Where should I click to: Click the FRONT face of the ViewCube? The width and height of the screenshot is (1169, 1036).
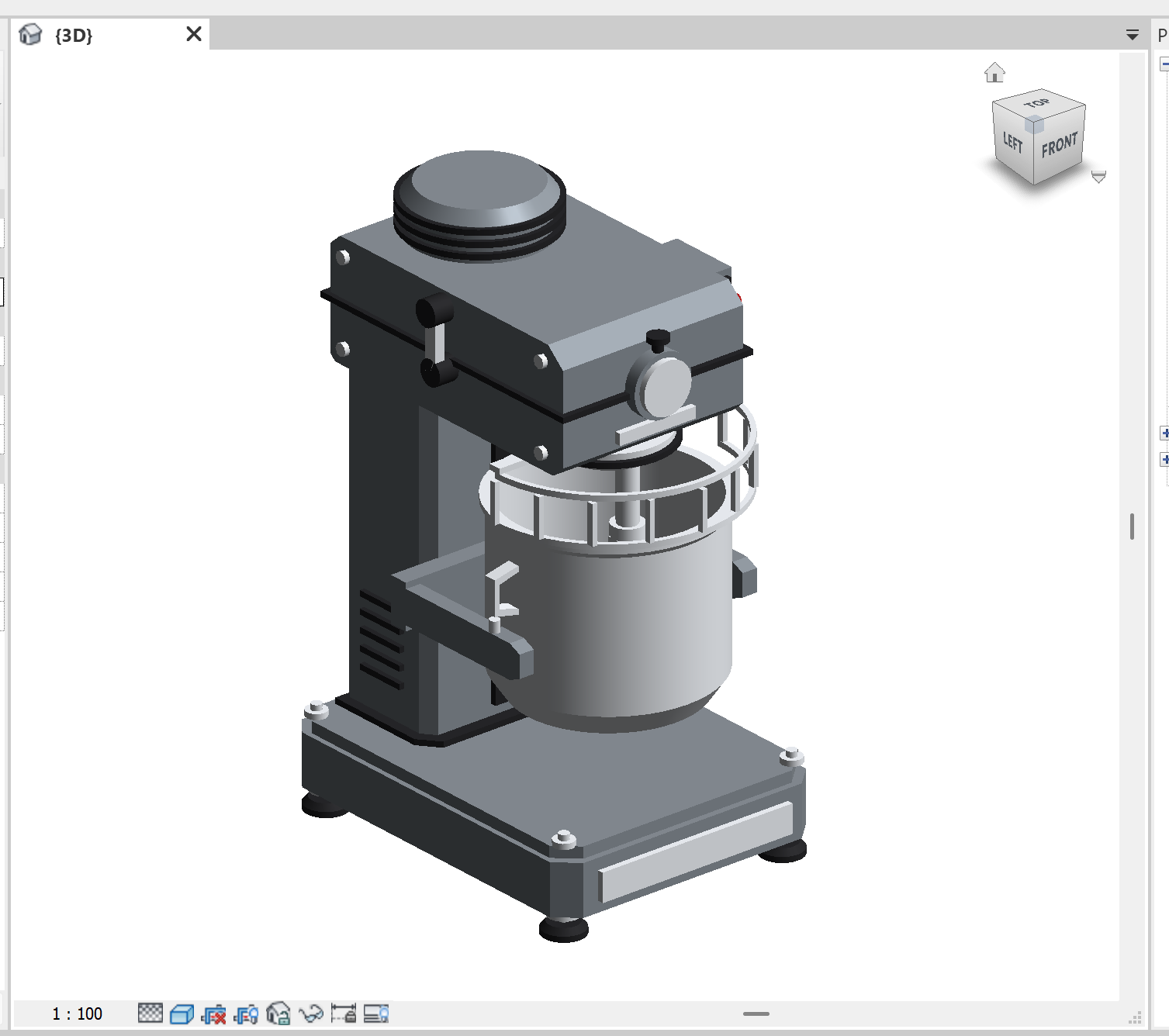click(1059, 145)
